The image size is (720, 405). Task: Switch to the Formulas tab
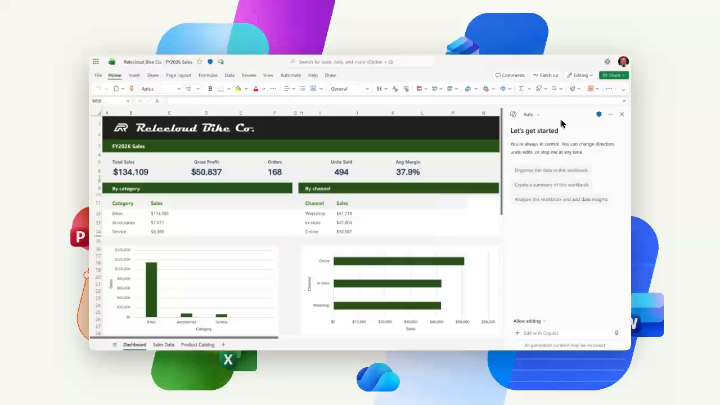coord(208,75)
